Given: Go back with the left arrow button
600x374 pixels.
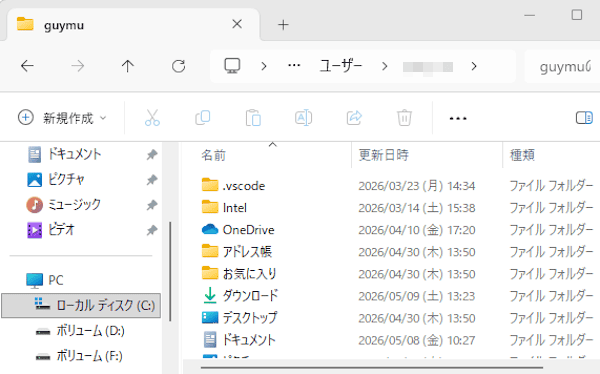Looking at the screenshot, I should point(27,66).
